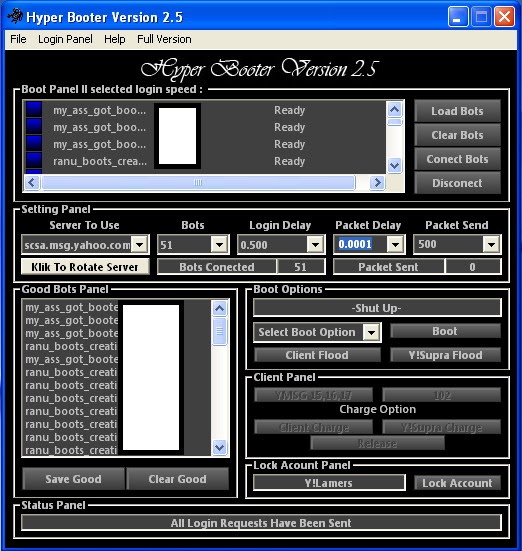
Task: Click bot list scroll up arrow
Action: (x=394, y=110)
